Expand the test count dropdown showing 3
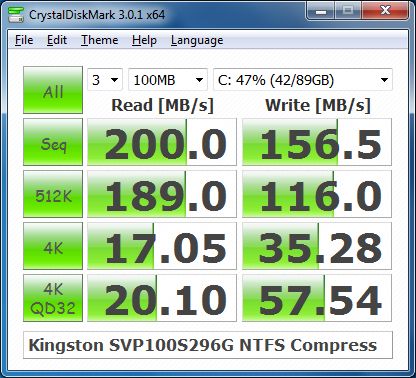Image resolution: width=416 pixels, height=378 pixels. click(105, 80)
